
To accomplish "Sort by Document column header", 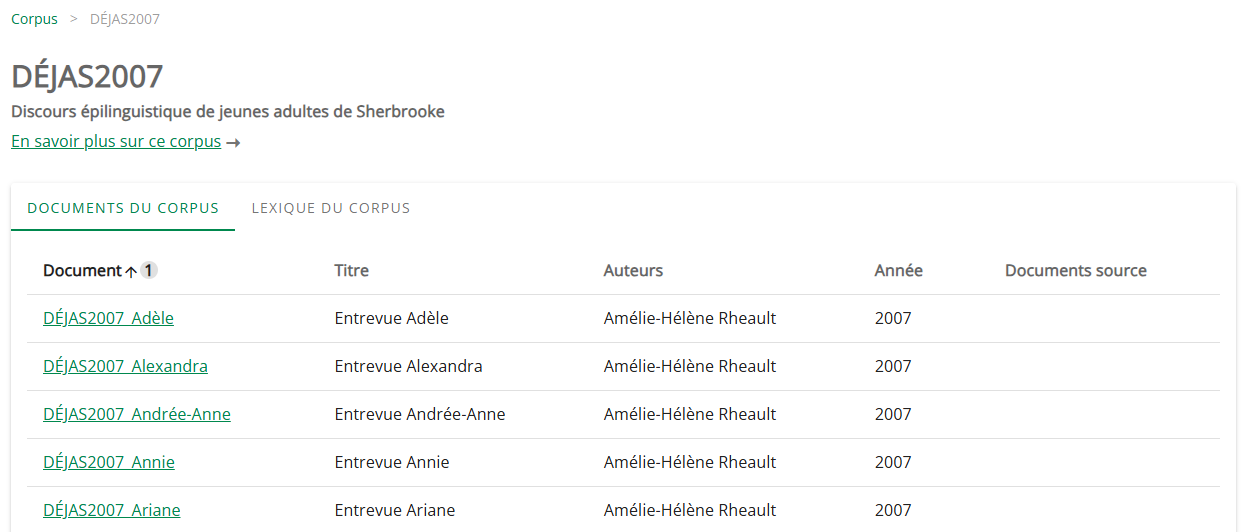I will pyautogui.click(x=82, y=270).
